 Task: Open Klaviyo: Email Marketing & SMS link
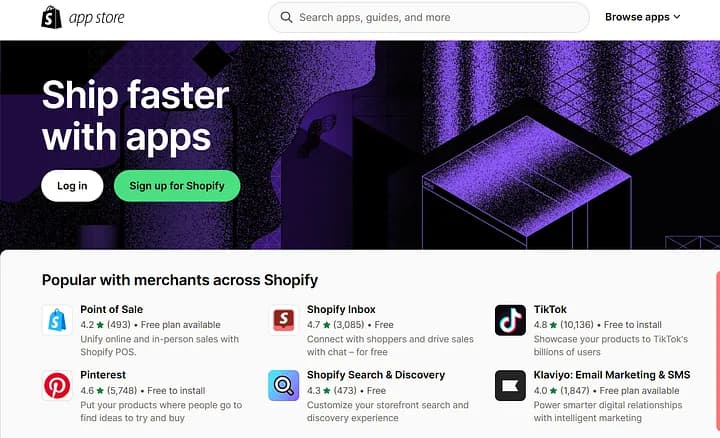click(612, 375)
